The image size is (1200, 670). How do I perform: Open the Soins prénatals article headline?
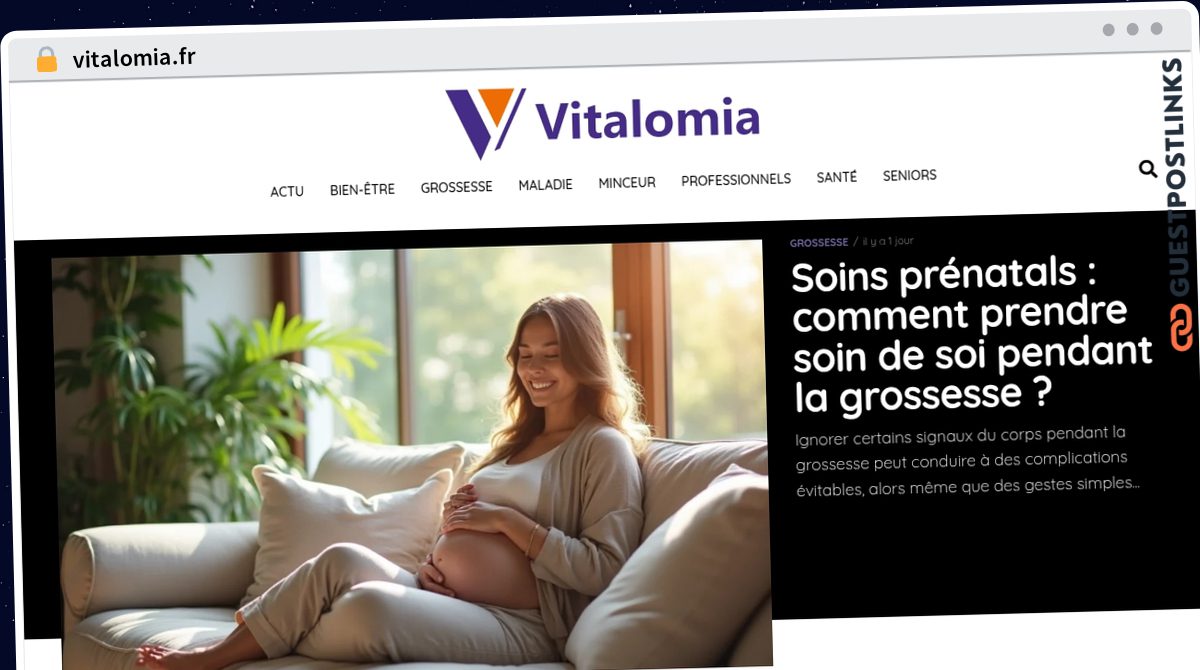[x=972, y=335]
